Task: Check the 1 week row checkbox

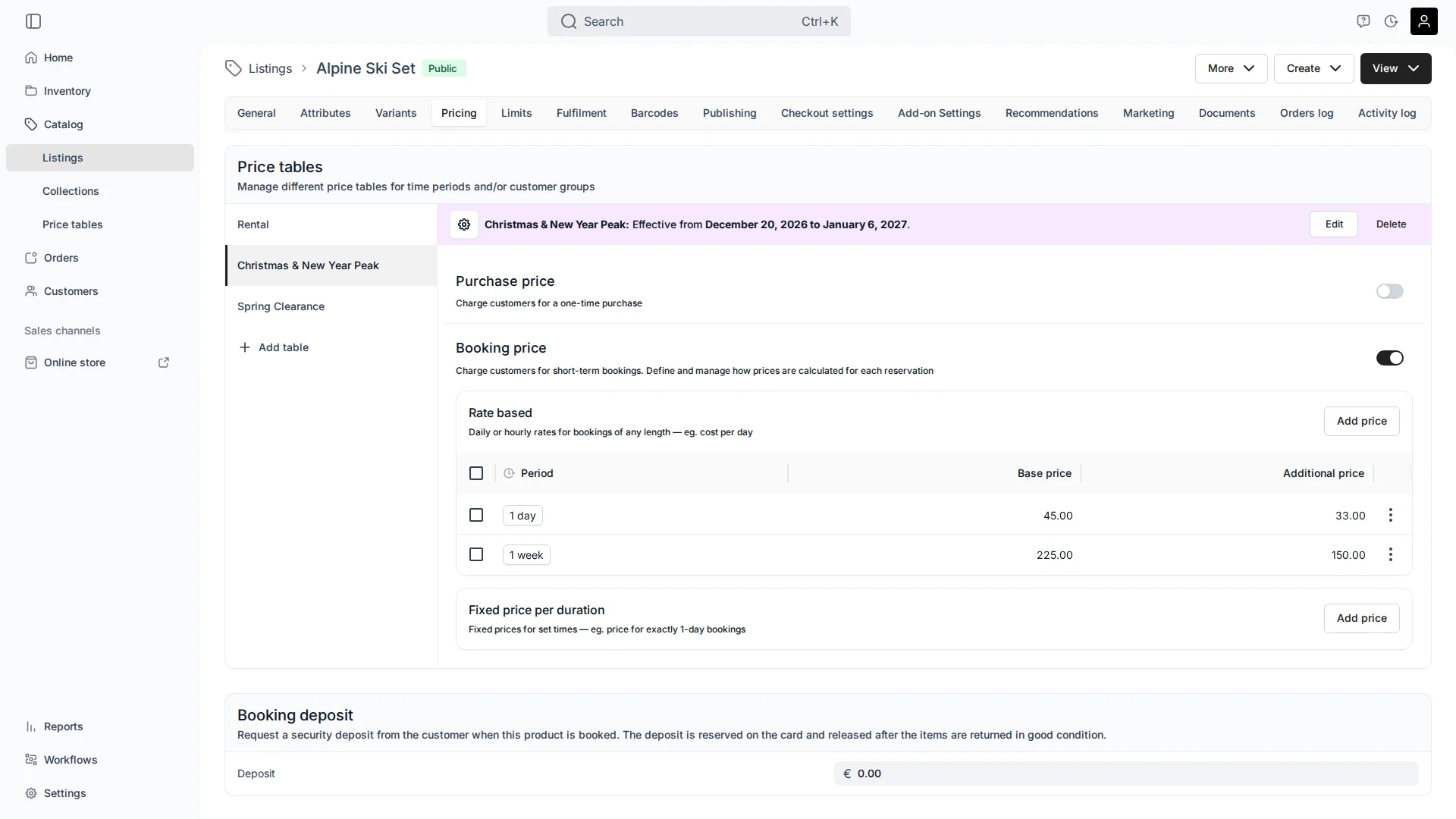Action: point(476,554)
